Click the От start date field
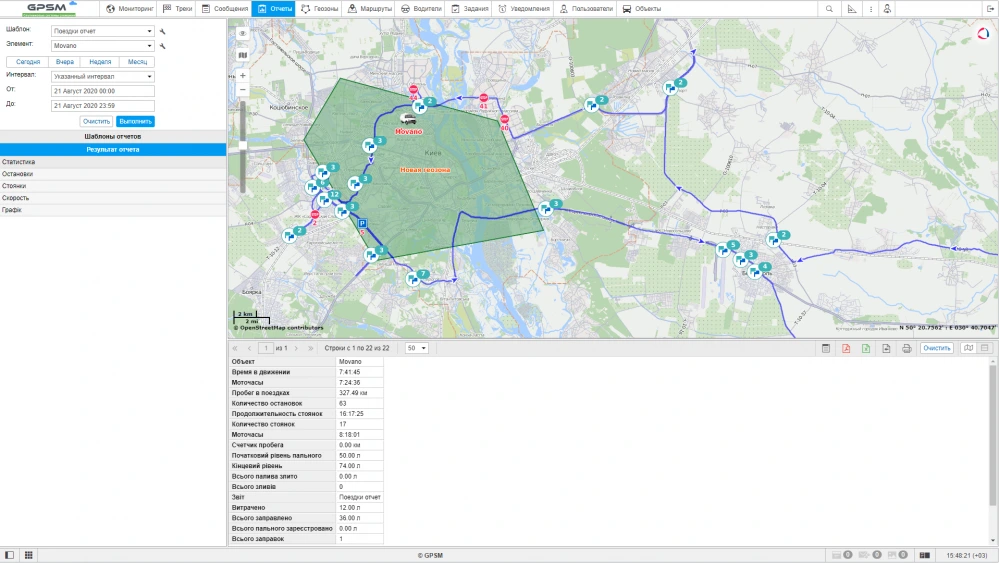Screen dimensions: 1000x564 [x=103, y=91]
